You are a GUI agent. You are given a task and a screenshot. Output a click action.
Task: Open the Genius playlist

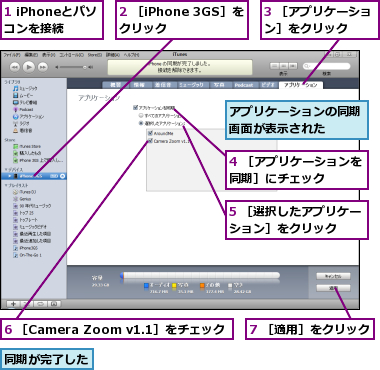pyautogui.click(x=22, y=199)
